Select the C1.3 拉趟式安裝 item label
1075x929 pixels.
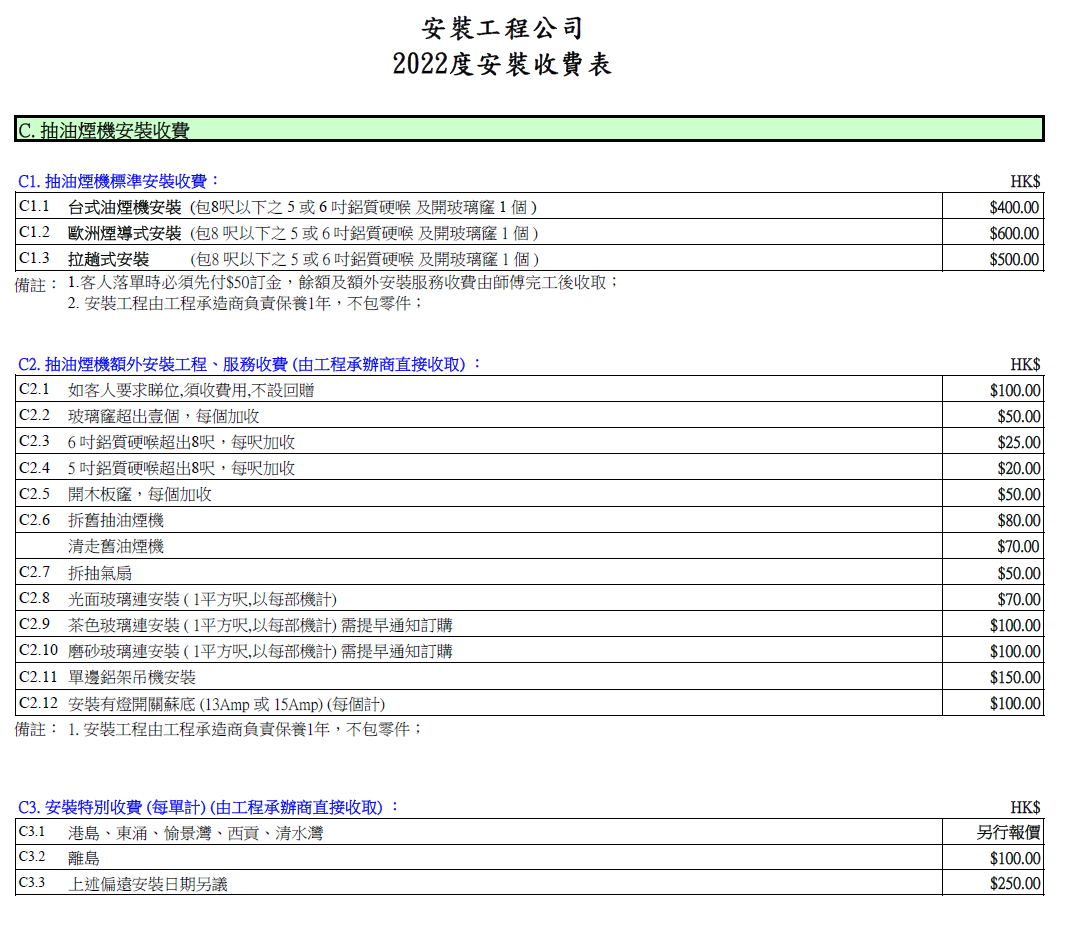108,259
